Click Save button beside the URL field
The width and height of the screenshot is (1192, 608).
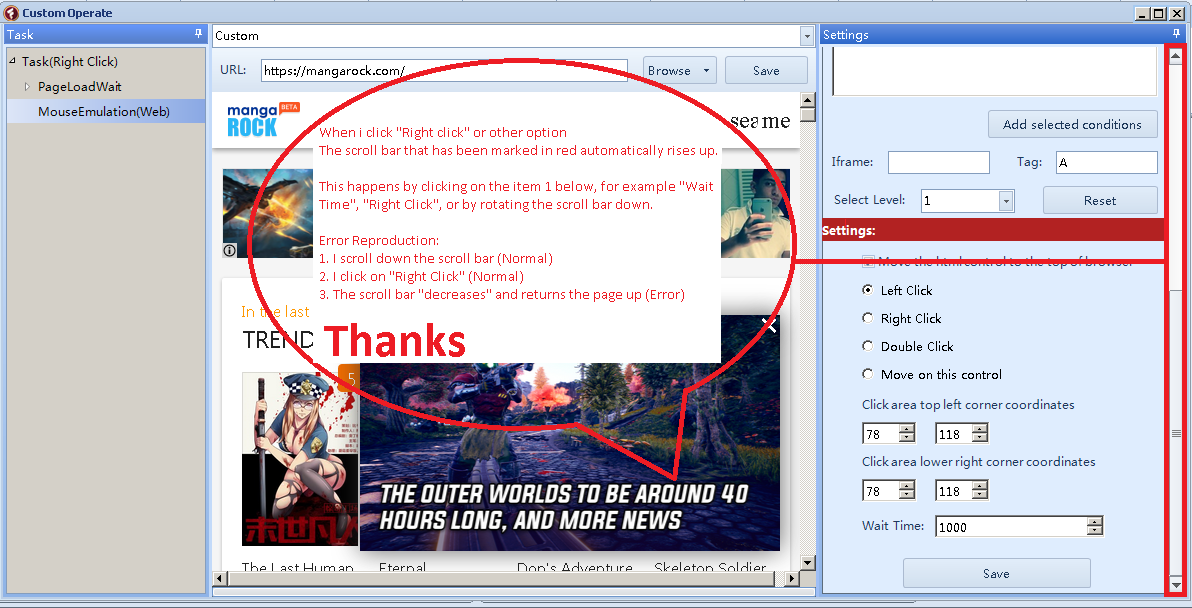tap(766, 71)
